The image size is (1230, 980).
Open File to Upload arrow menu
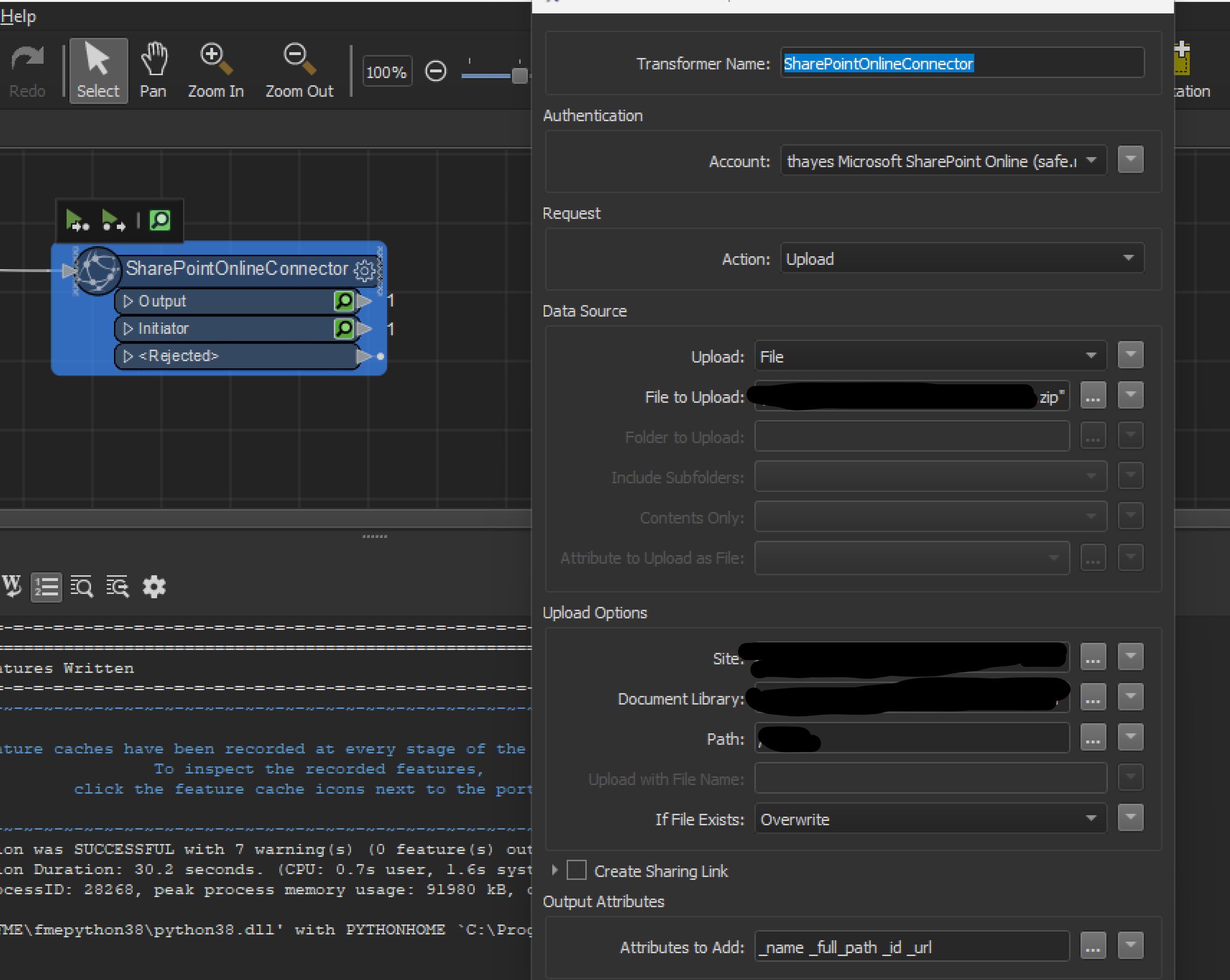[1130, 395]
